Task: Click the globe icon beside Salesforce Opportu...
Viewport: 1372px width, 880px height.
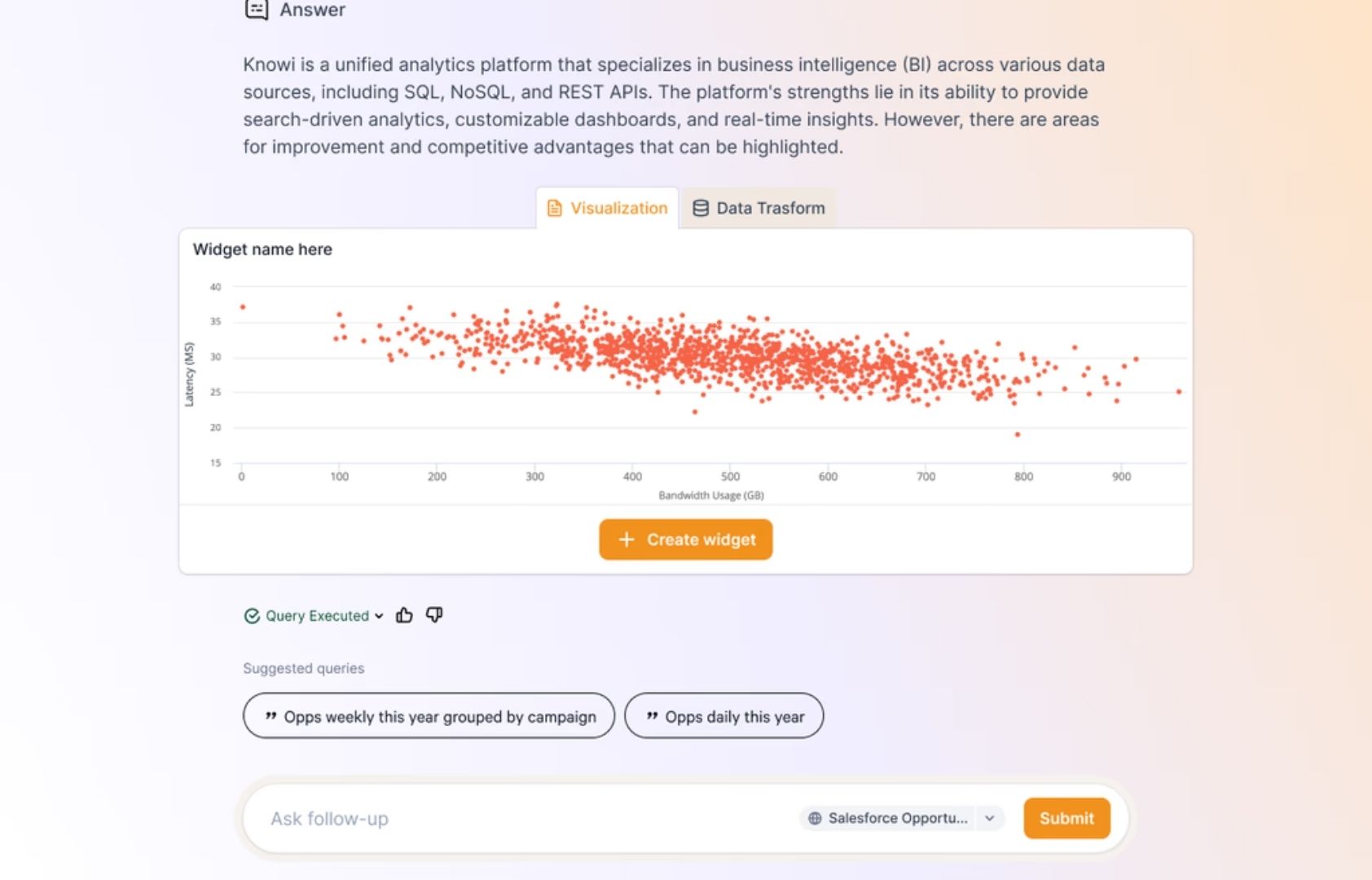Action: click(815, 818)
